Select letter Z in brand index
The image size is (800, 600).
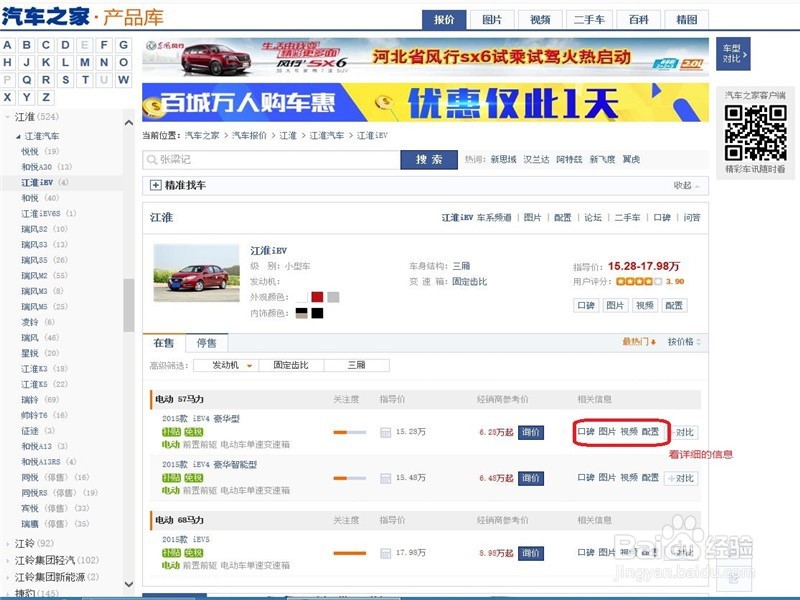[x=46, y=97]
